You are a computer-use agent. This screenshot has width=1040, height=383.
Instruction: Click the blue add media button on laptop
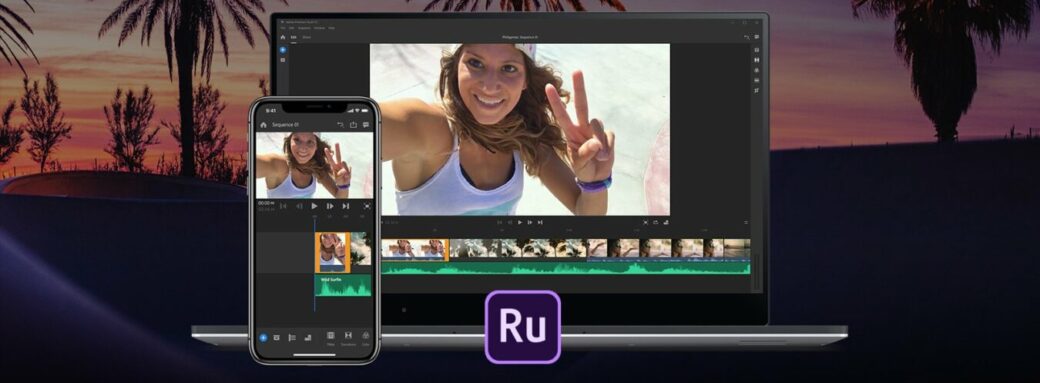283,50
